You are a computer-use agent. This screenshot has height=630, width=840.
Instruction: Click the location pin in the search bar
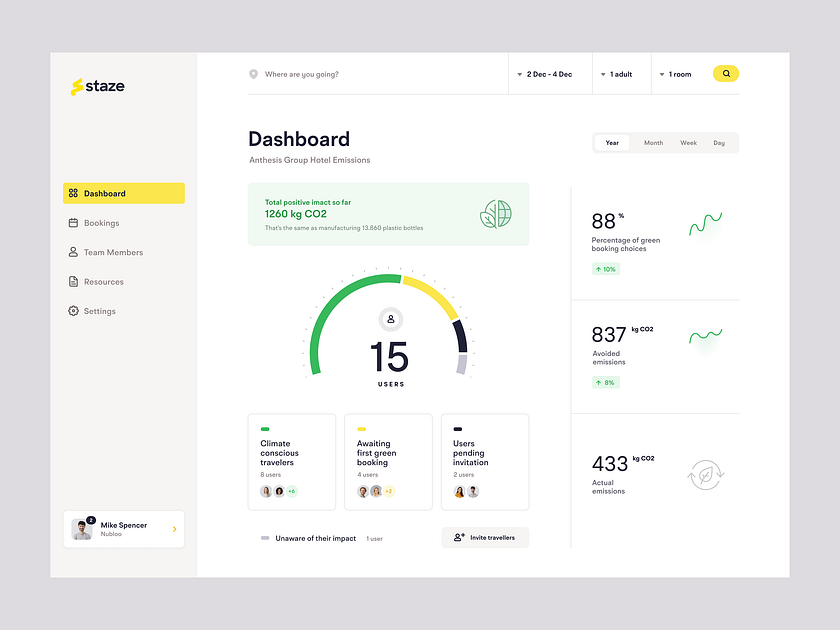(255, 73)
